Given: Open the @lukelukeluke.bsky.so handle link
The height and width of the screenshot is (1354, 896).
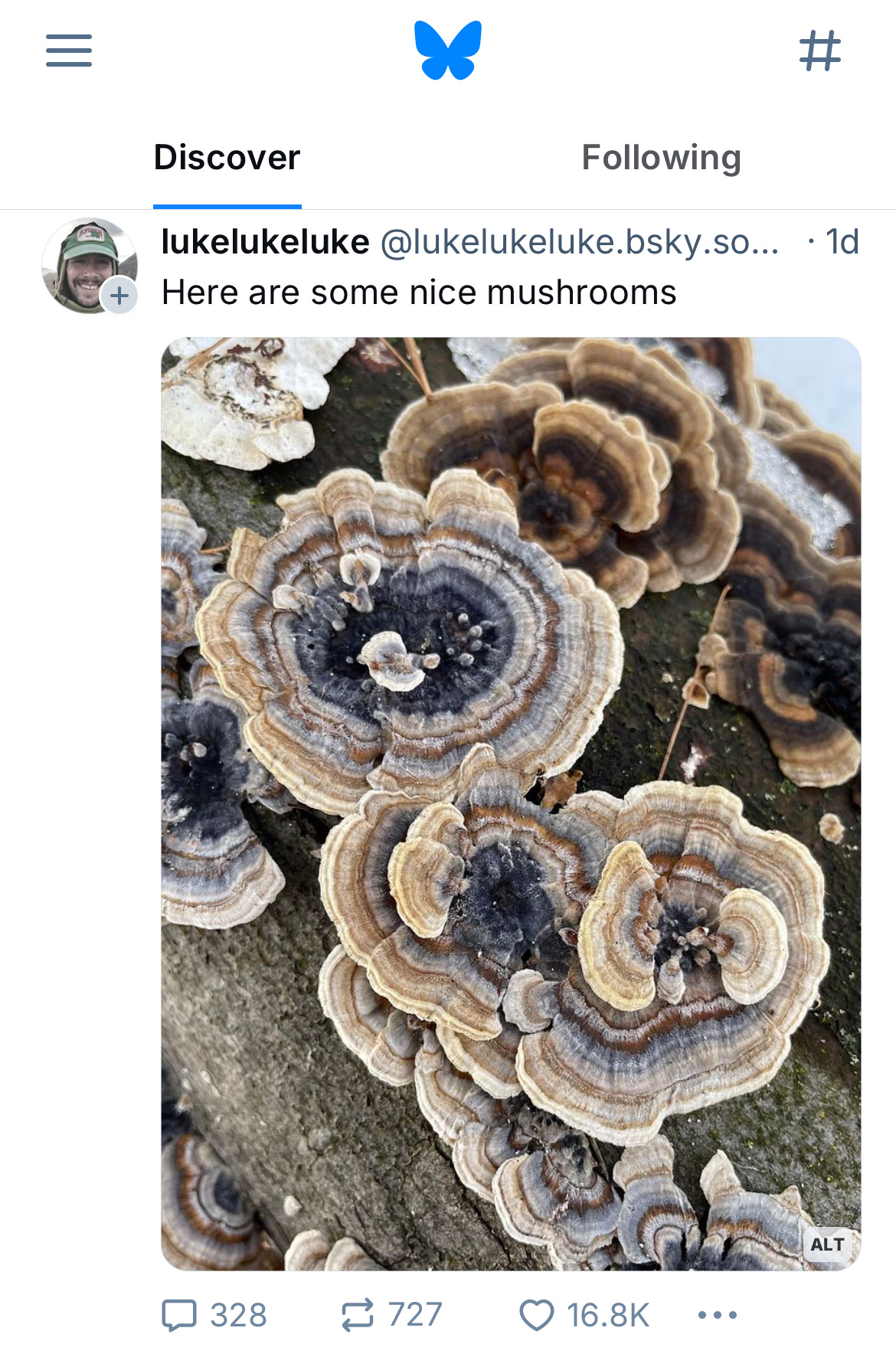Looking at the screenshot, I should tap(580, 242).
